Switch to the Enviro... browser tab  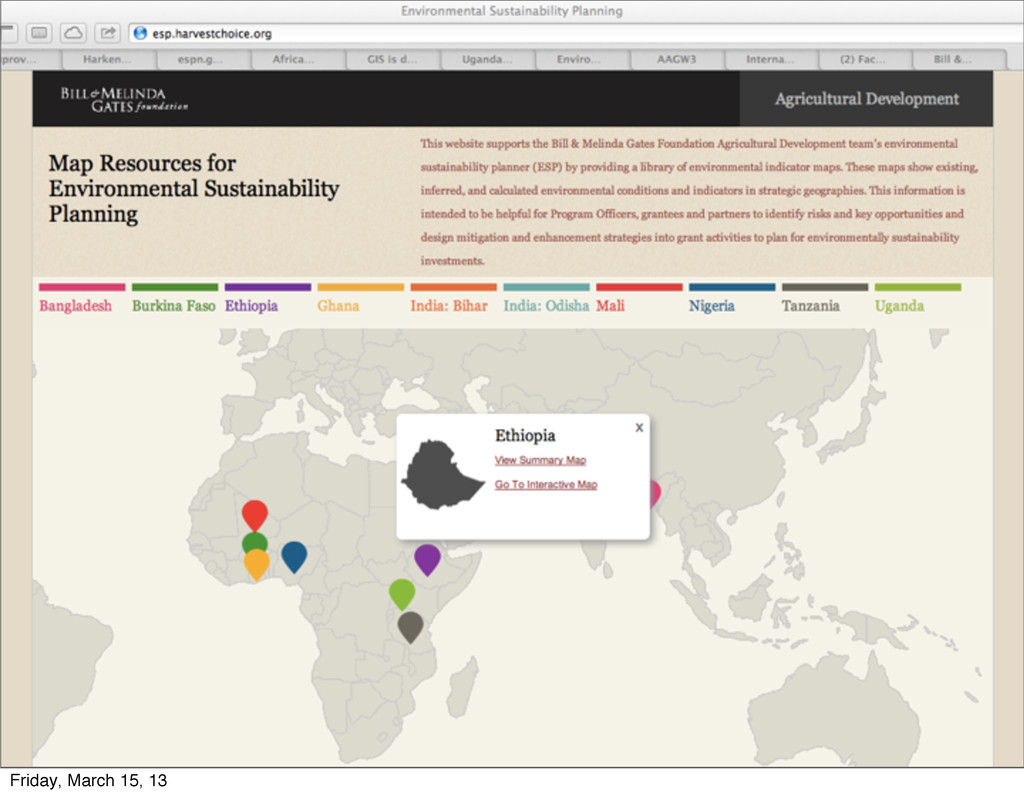pyautogui.click(x=582, y=59)
